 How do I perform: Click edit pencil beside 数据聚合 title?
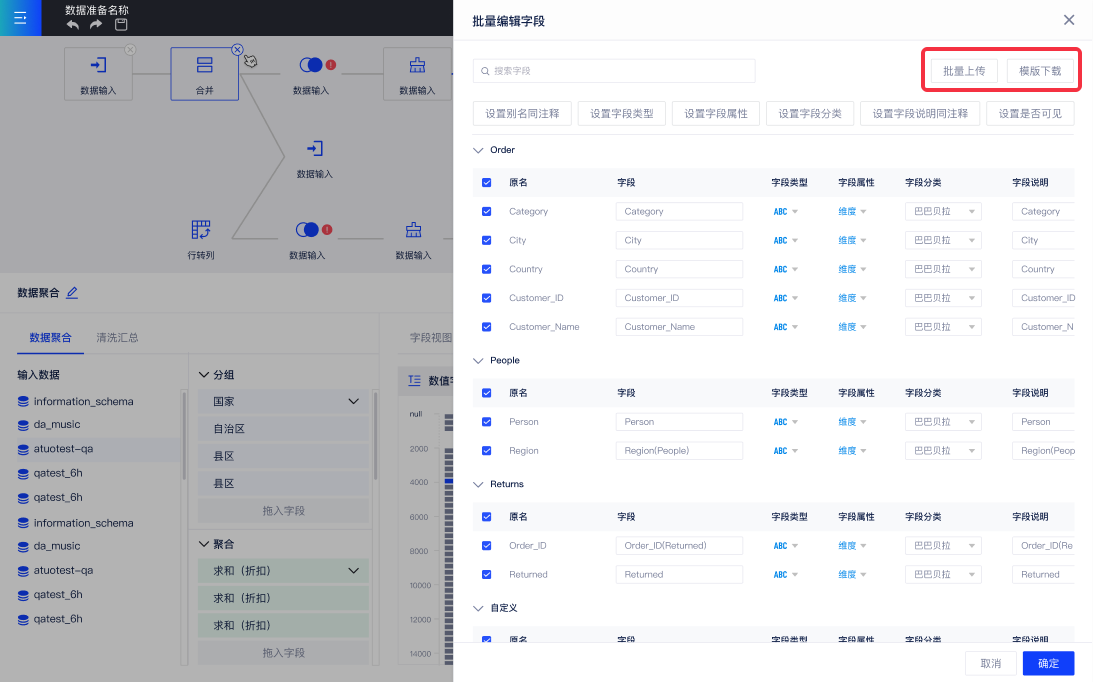(72, 293)
